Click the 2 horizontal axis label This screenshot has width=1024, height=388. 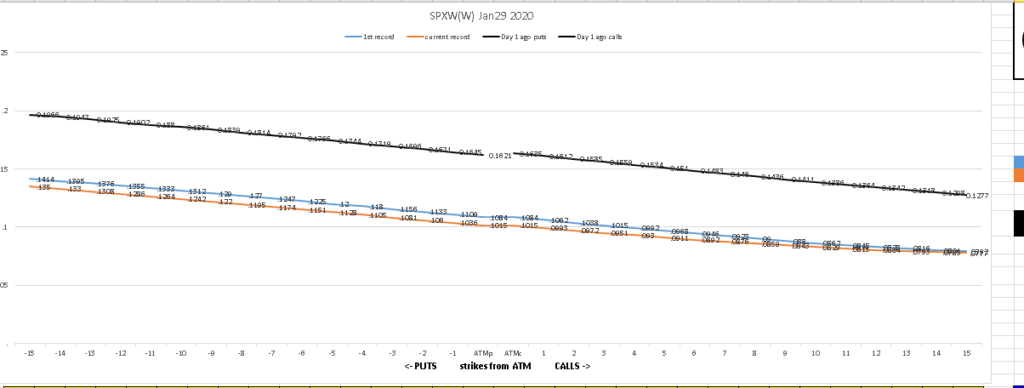click(x=574, y=353)
